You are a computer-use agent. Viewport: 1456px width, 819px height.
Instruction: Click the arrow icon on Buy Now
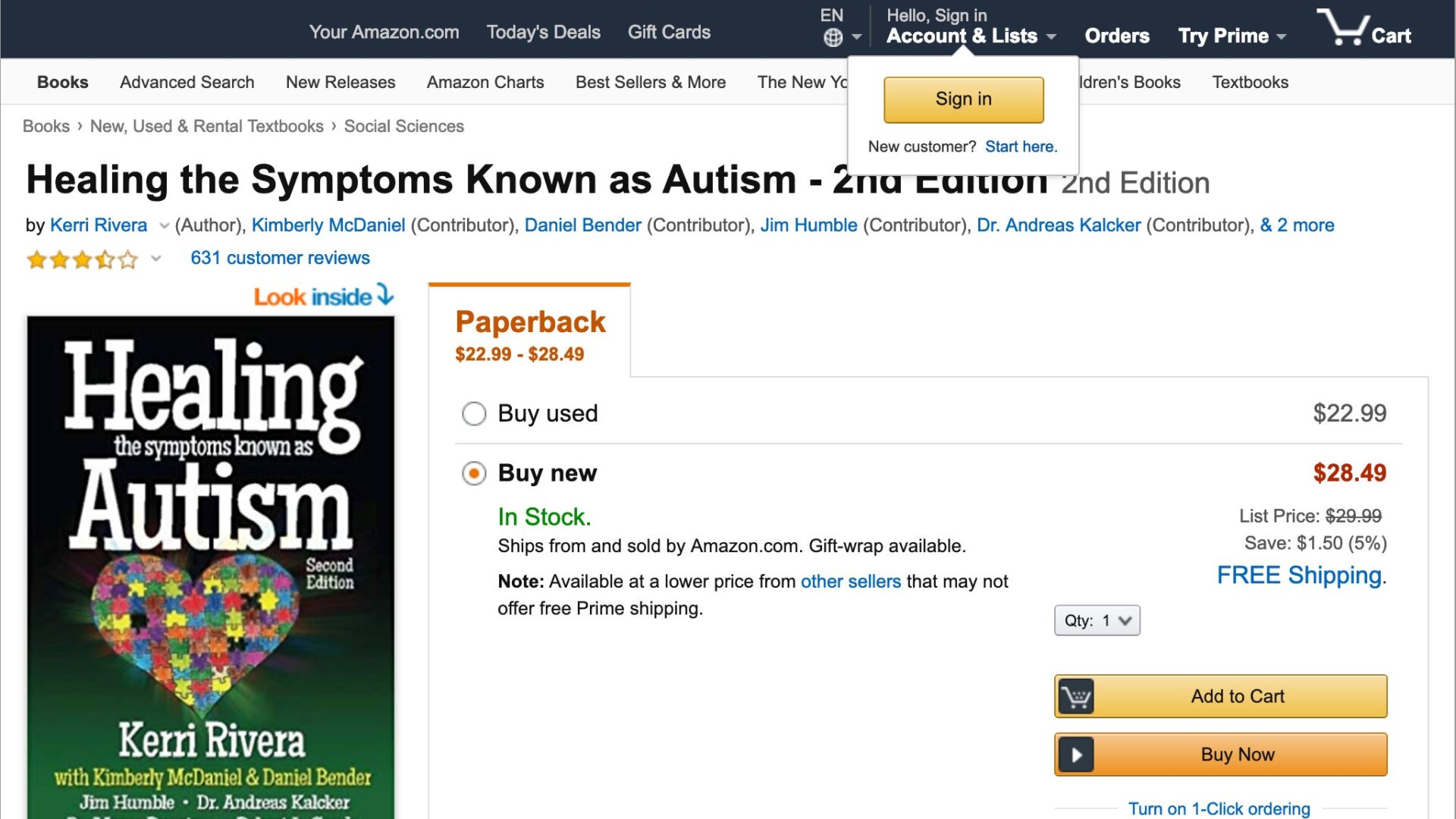(1076, 754)
